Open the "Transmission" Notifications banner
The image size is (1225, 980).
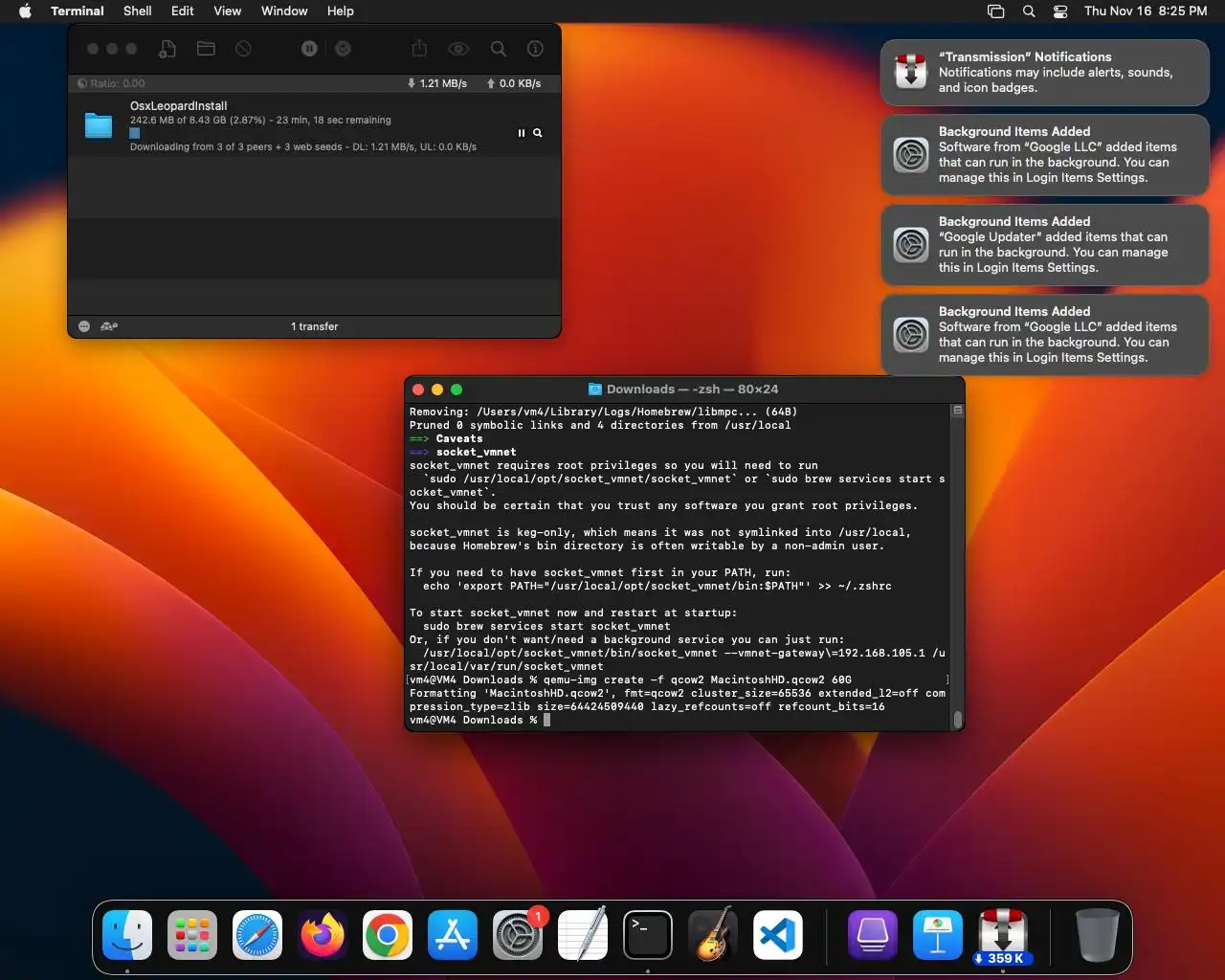pos(1044,73)
